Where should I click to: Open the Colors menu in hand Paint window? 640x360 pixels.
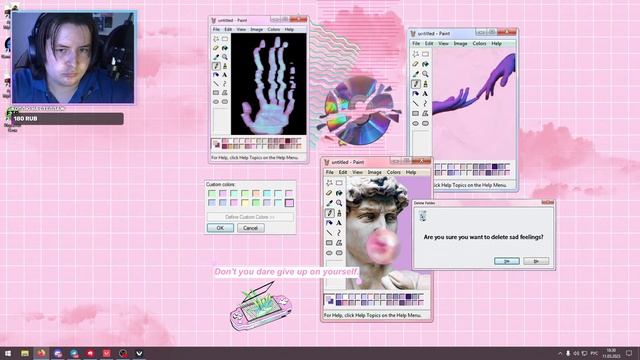(x=273, y=29)
